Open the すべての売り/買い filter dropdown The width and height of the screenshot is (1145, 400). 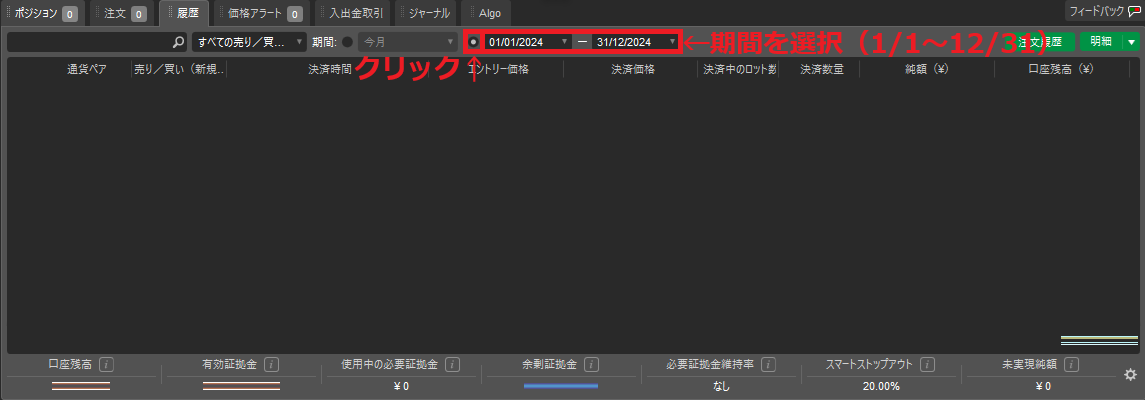249,42
